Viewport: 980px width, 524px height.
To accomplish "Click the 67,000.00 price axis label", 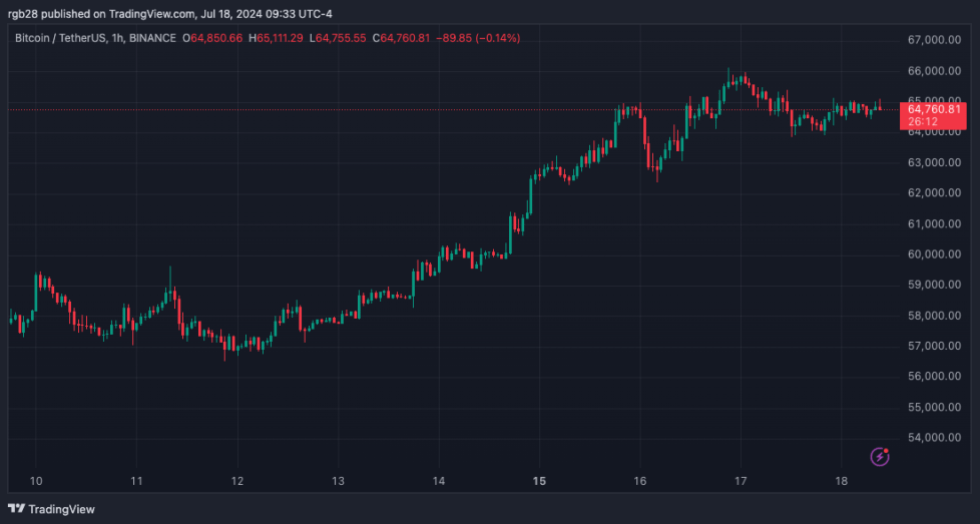I will point(932,41).
